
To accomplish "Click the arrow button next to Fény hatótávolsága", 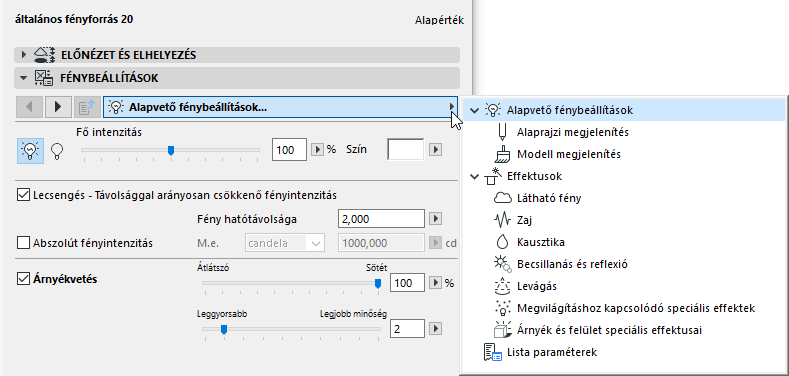I will [437, 219].
